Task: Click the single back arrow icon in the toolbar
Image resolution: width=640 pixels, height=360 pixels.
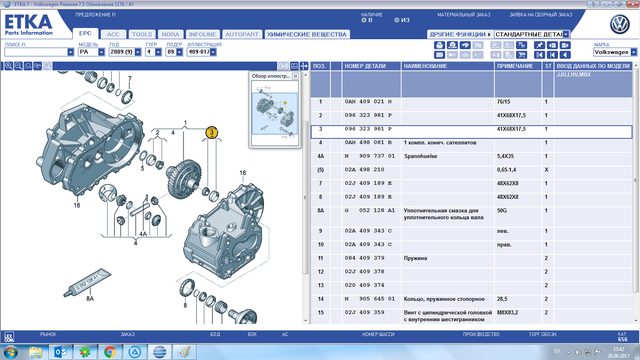Action: (x=565, y=55)
